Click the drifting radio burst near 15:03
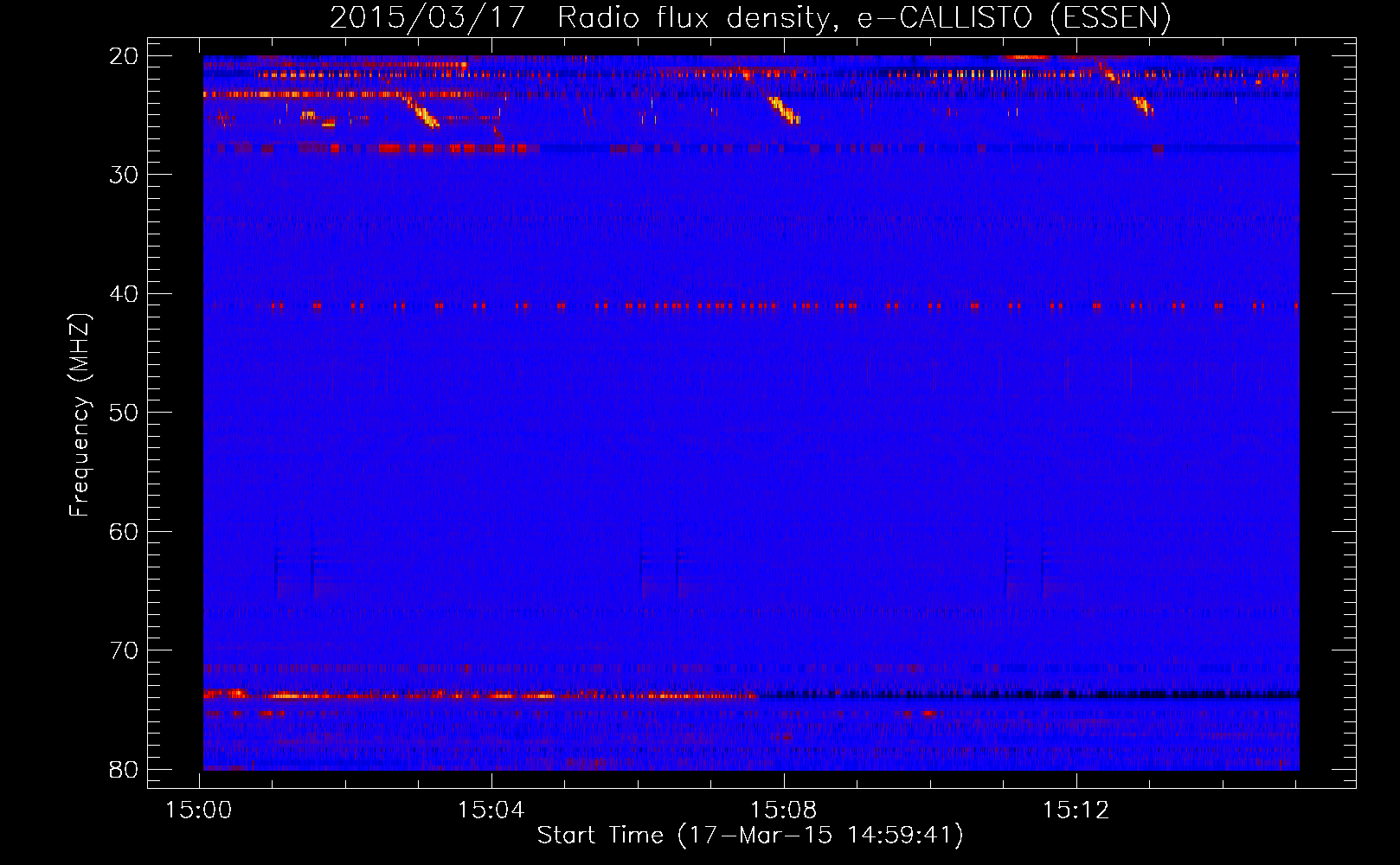This screenshot has width=1400, height=865. pyautogui.click(x=421, y=112)
